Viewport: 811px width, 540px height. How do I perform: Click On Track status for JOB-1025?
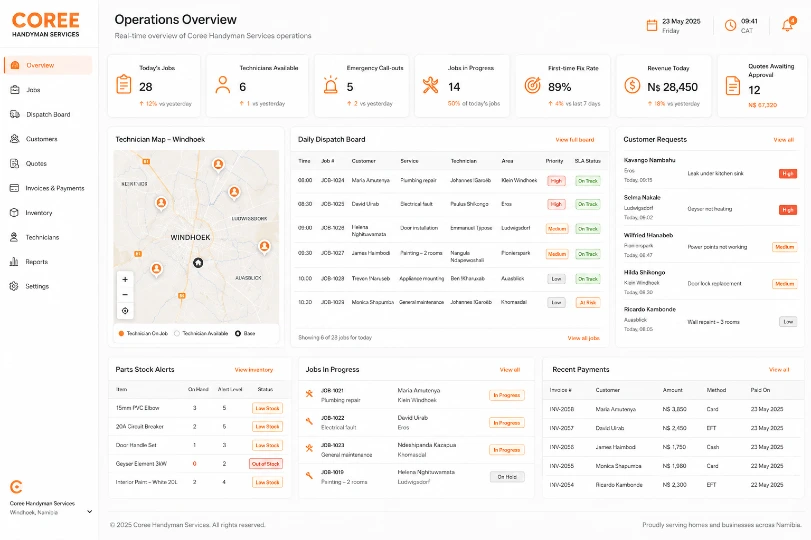point(588,204)
